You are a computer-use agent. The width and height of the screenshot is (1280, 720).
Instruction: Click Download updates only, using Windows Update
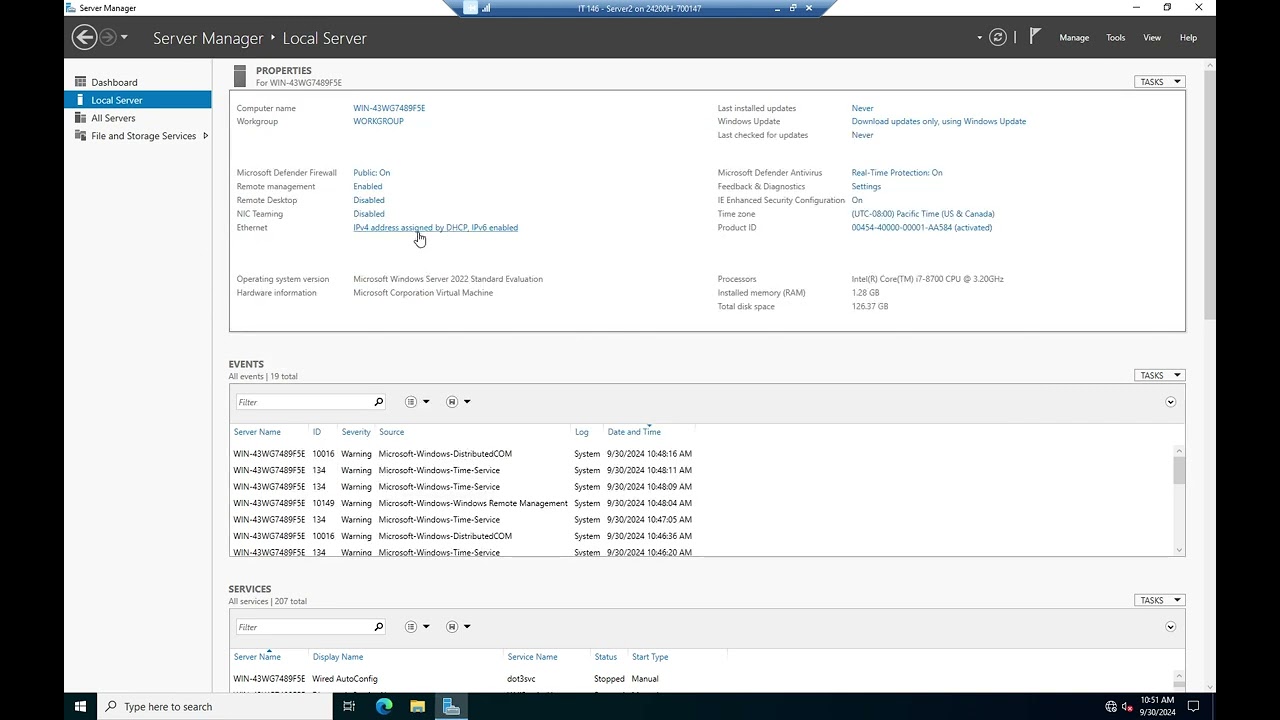click(938, 121)
